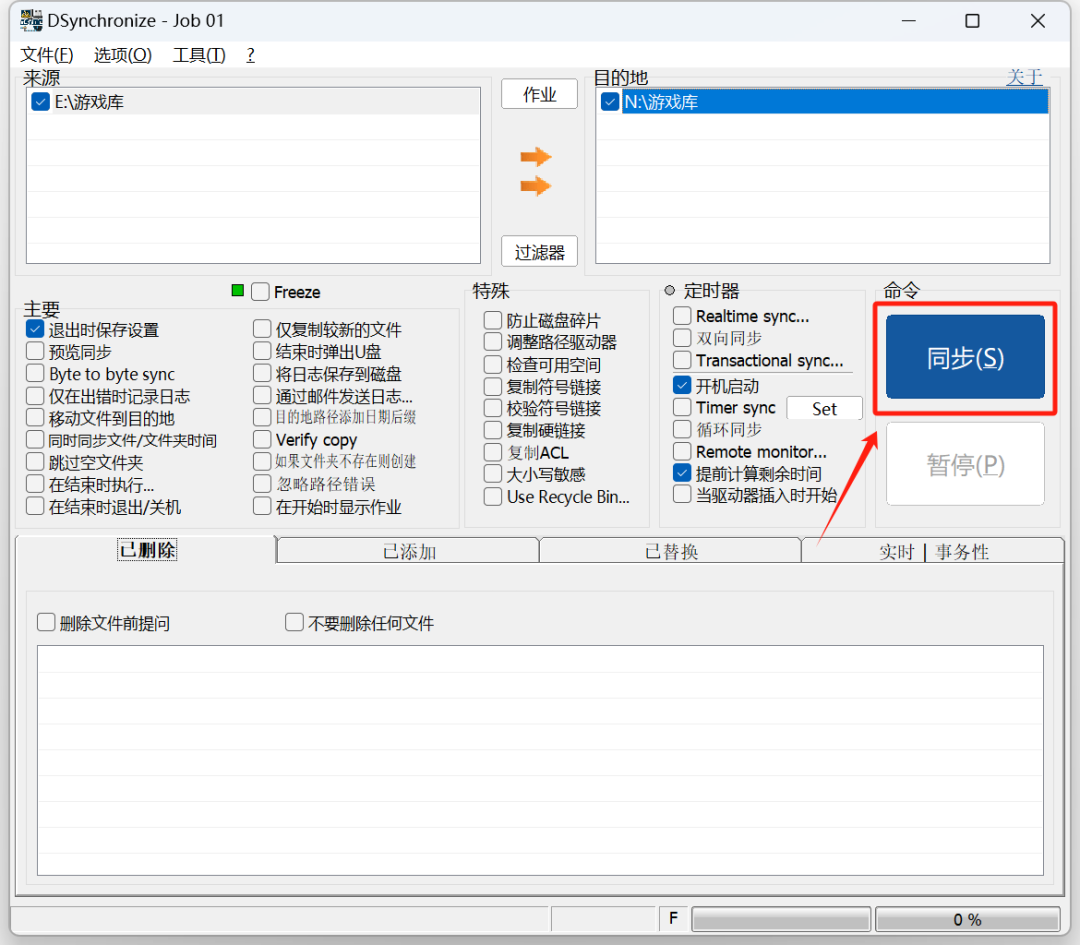Screen dimensions: 1080x945
Task: Click the 作业 button
Action: (x=539, y=94)
